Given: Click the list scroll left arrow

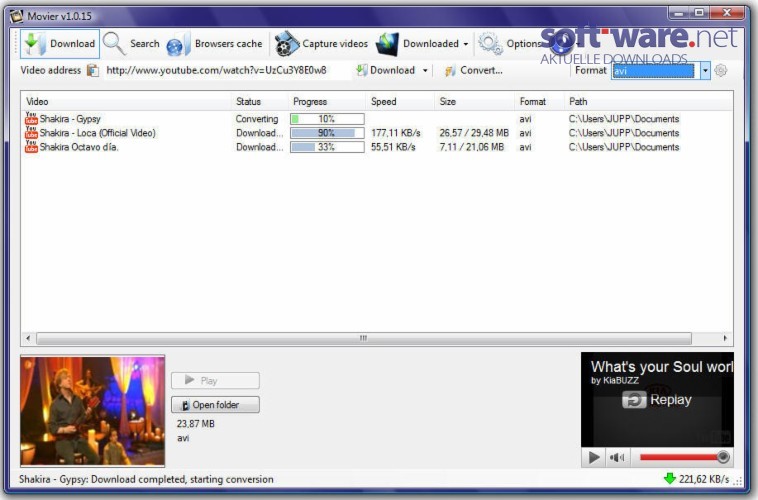Looking at the screenshot, I should coord(28,338).
